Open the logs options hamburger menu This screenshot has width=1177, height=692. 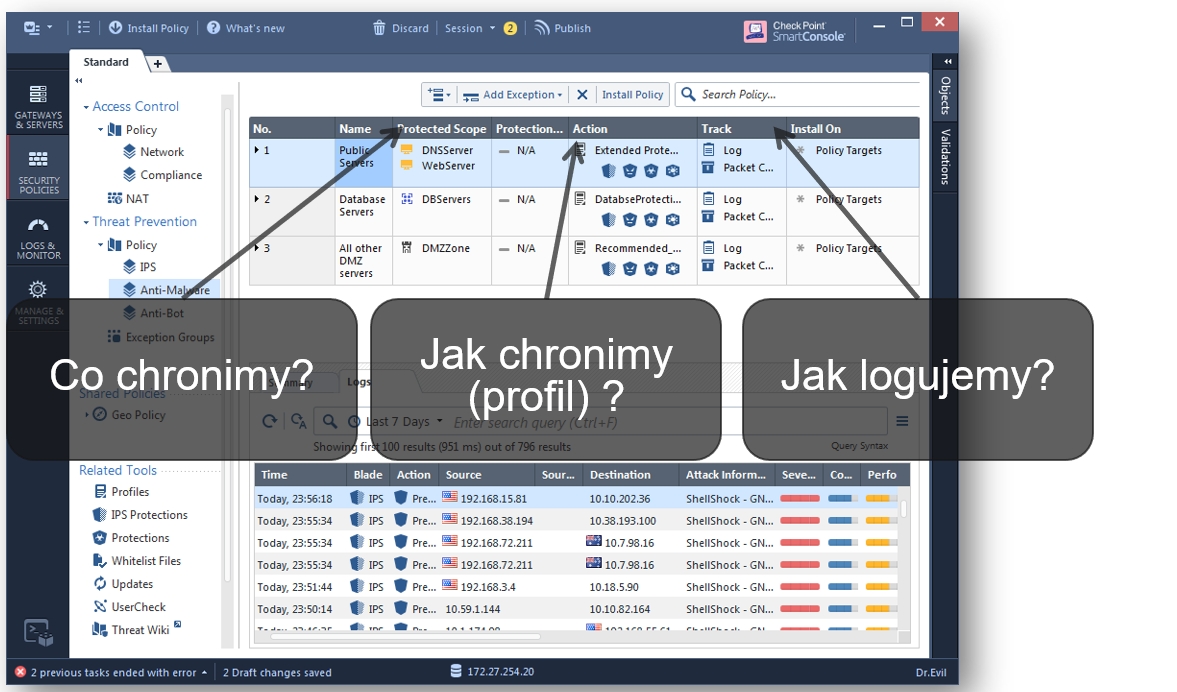click(x=902, y=421)
